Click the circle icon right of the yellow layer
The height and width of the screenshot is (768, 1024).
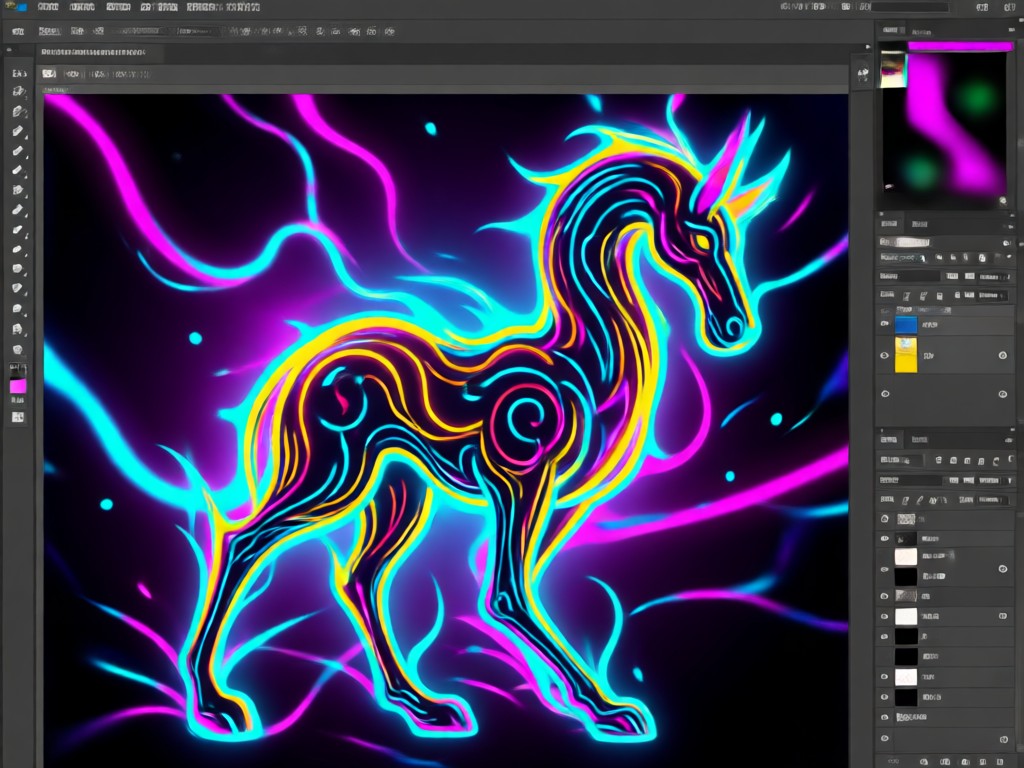point(1002,355)
